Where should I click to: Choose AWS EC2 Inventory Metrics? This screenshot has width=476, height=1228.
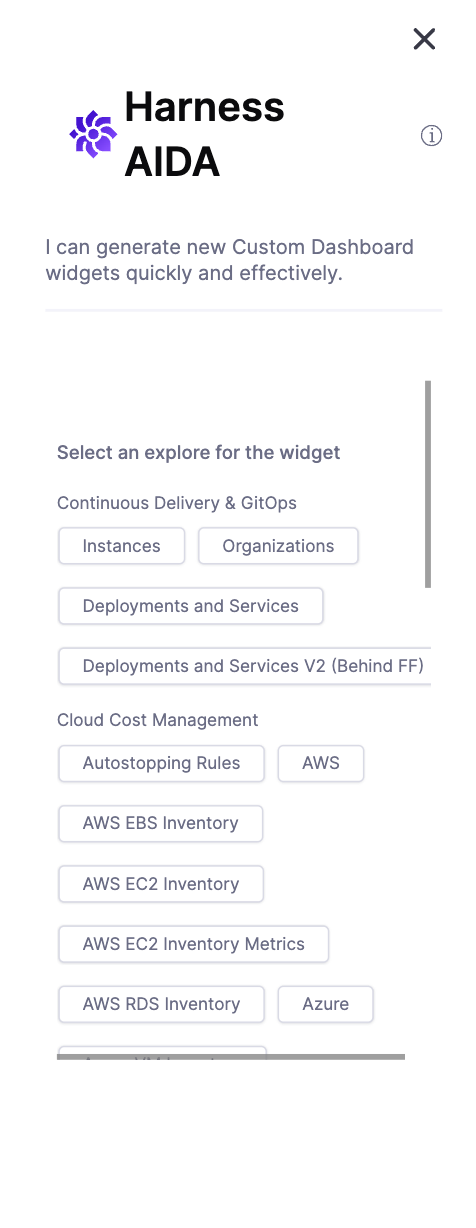point(194,944)
